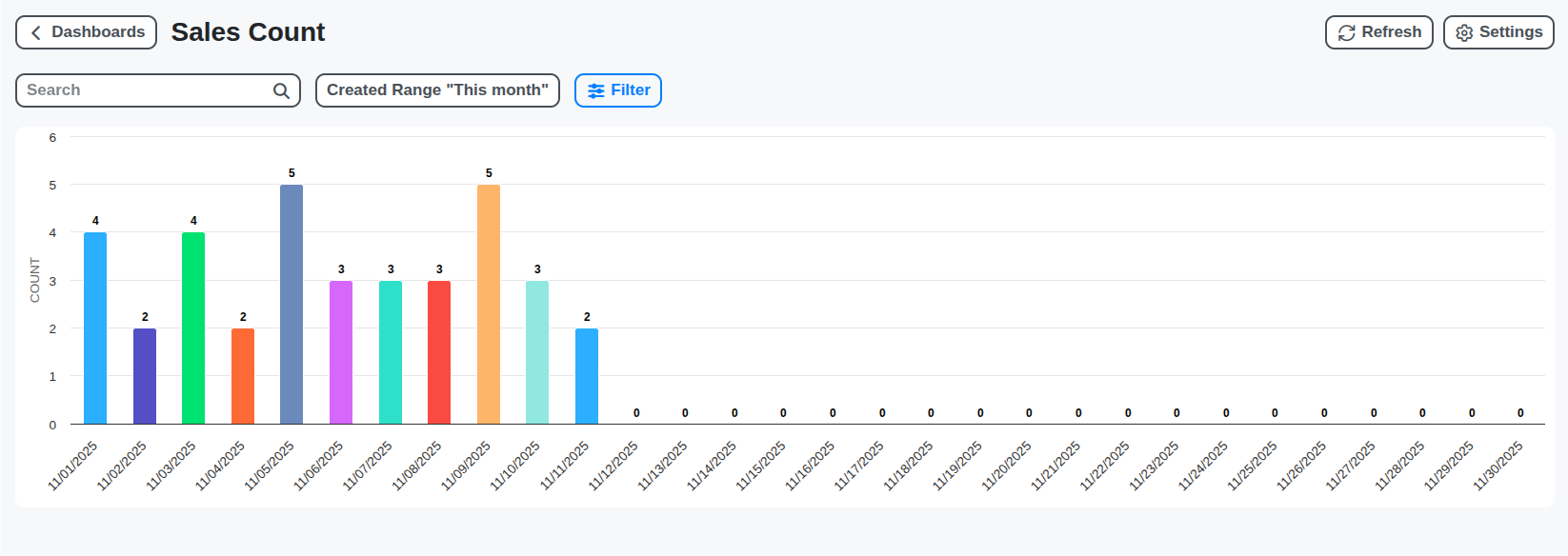The width and height of the screenshot is (1568, 556).
Task: Click the 11/20/2025 axis label
Action: tap(1007, 466)
